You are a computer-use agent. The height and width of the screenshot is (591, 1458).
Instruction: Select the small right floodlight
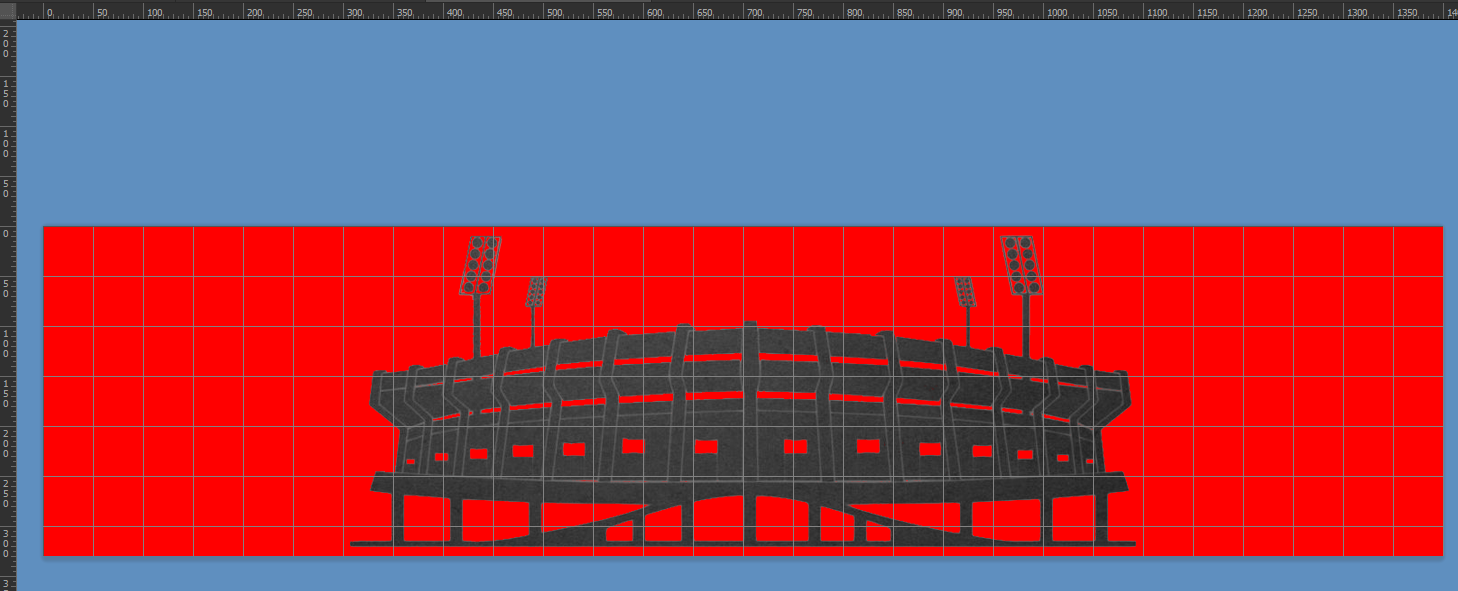click(964, 292)
